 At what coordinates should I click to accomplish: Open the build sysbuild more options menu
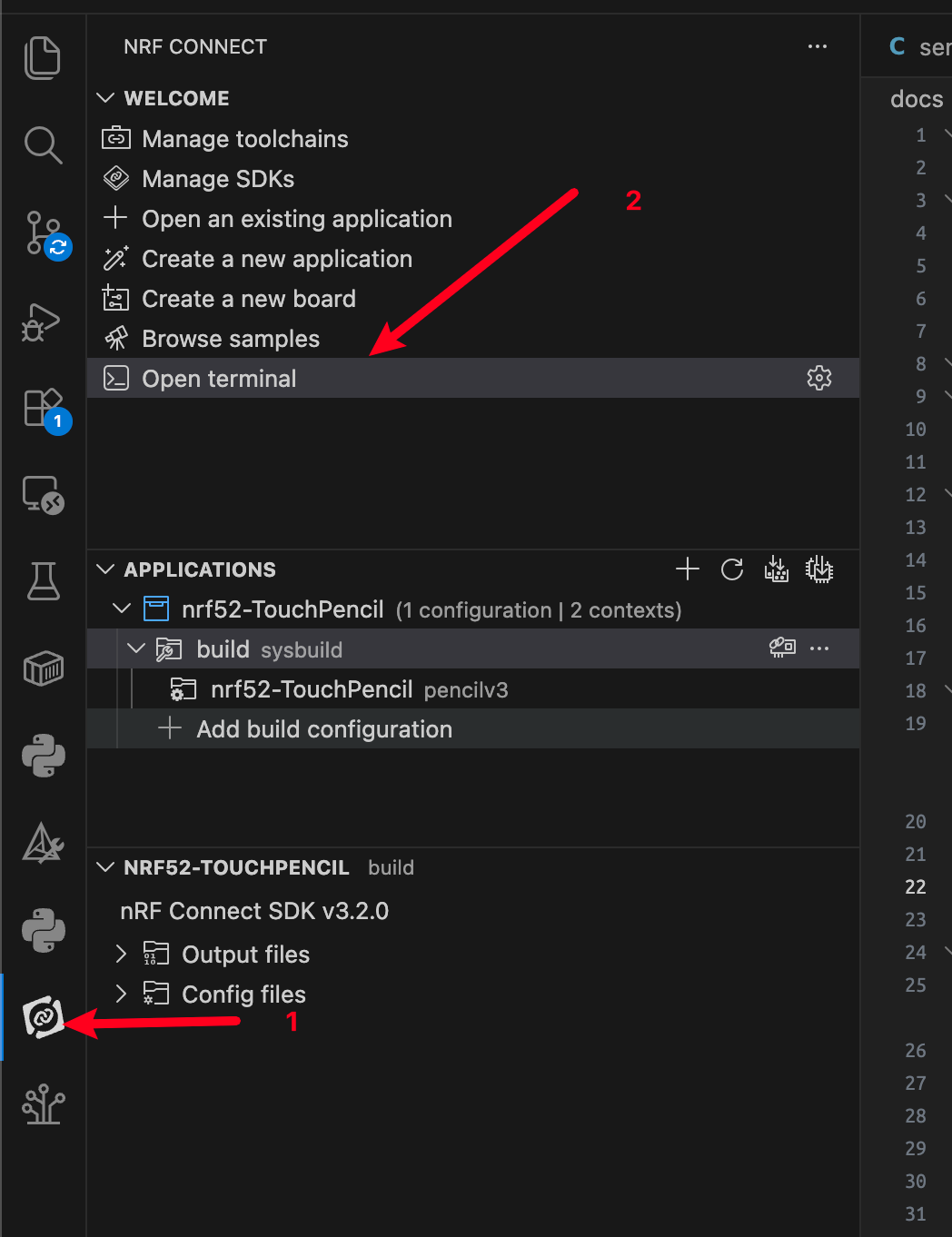pos(819,648)
